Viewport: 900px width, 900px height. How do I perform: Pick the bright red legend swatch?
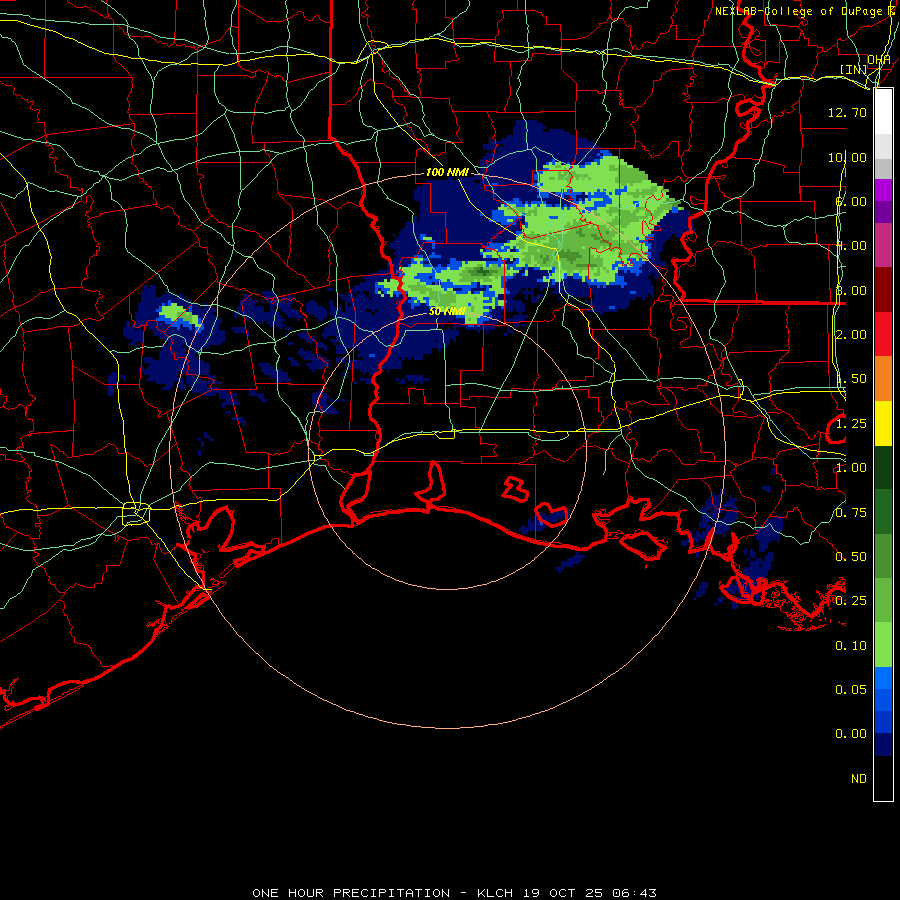[883, 334]
